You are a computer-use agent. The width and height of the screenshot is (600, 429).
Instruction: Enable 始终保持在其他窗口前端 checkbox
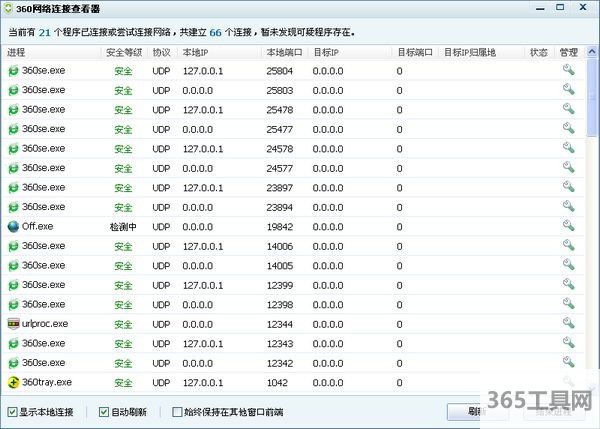pyautogui.click(x=176, y=411)
